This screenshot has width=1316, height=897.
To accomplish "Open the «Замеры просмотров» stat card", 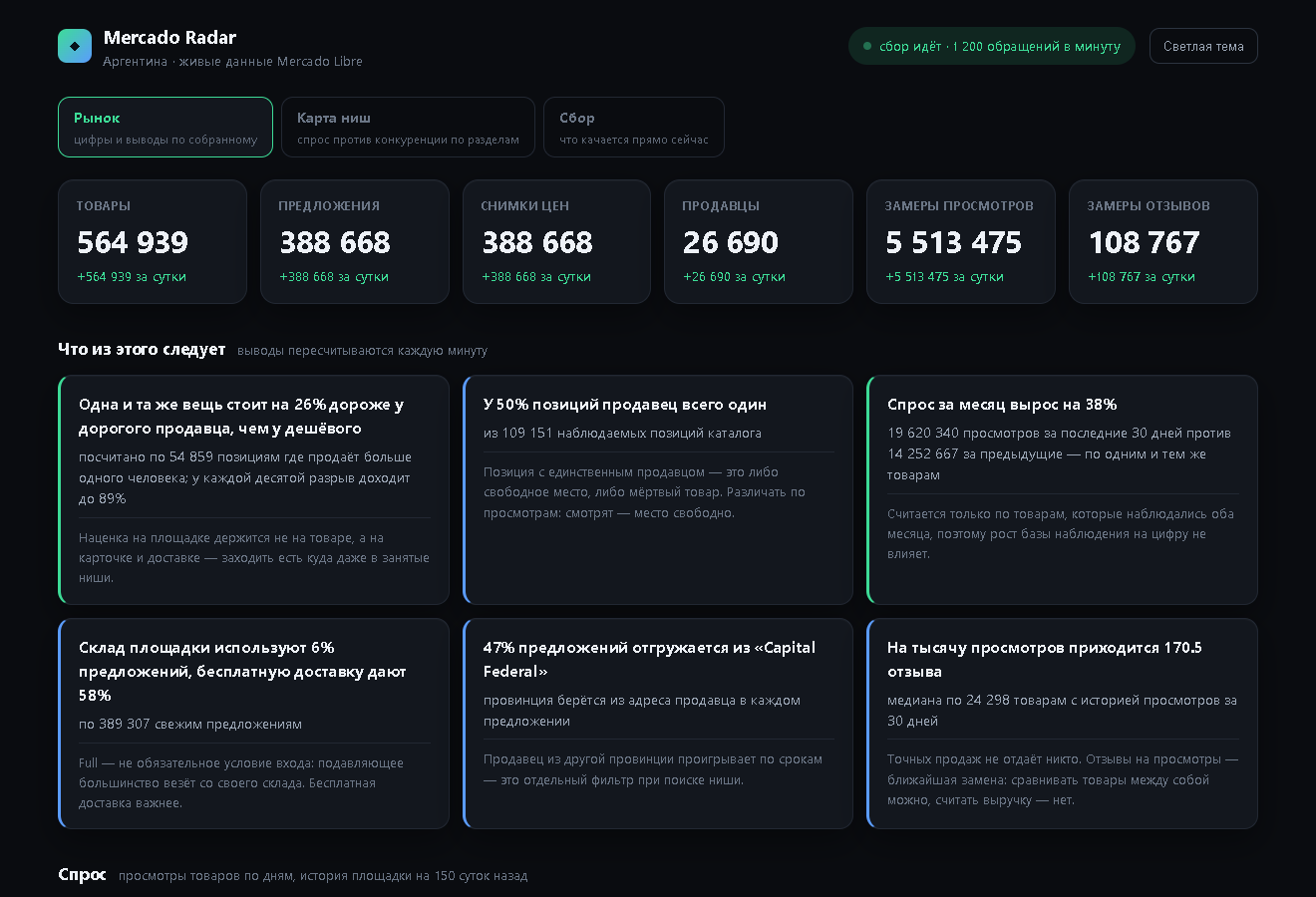I will [x=961, y=241].
